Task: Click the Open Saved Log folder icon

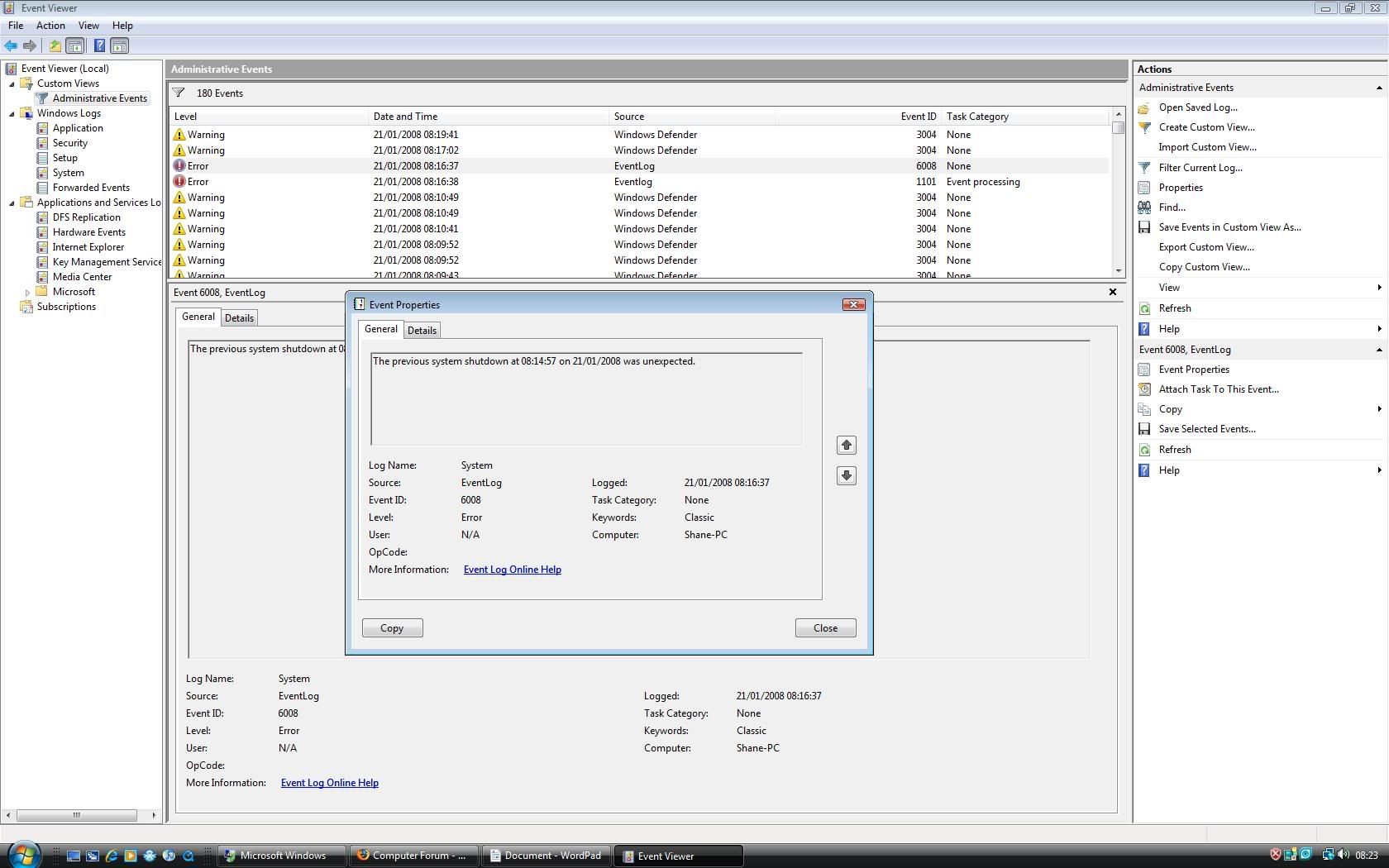Action: 1144,107
